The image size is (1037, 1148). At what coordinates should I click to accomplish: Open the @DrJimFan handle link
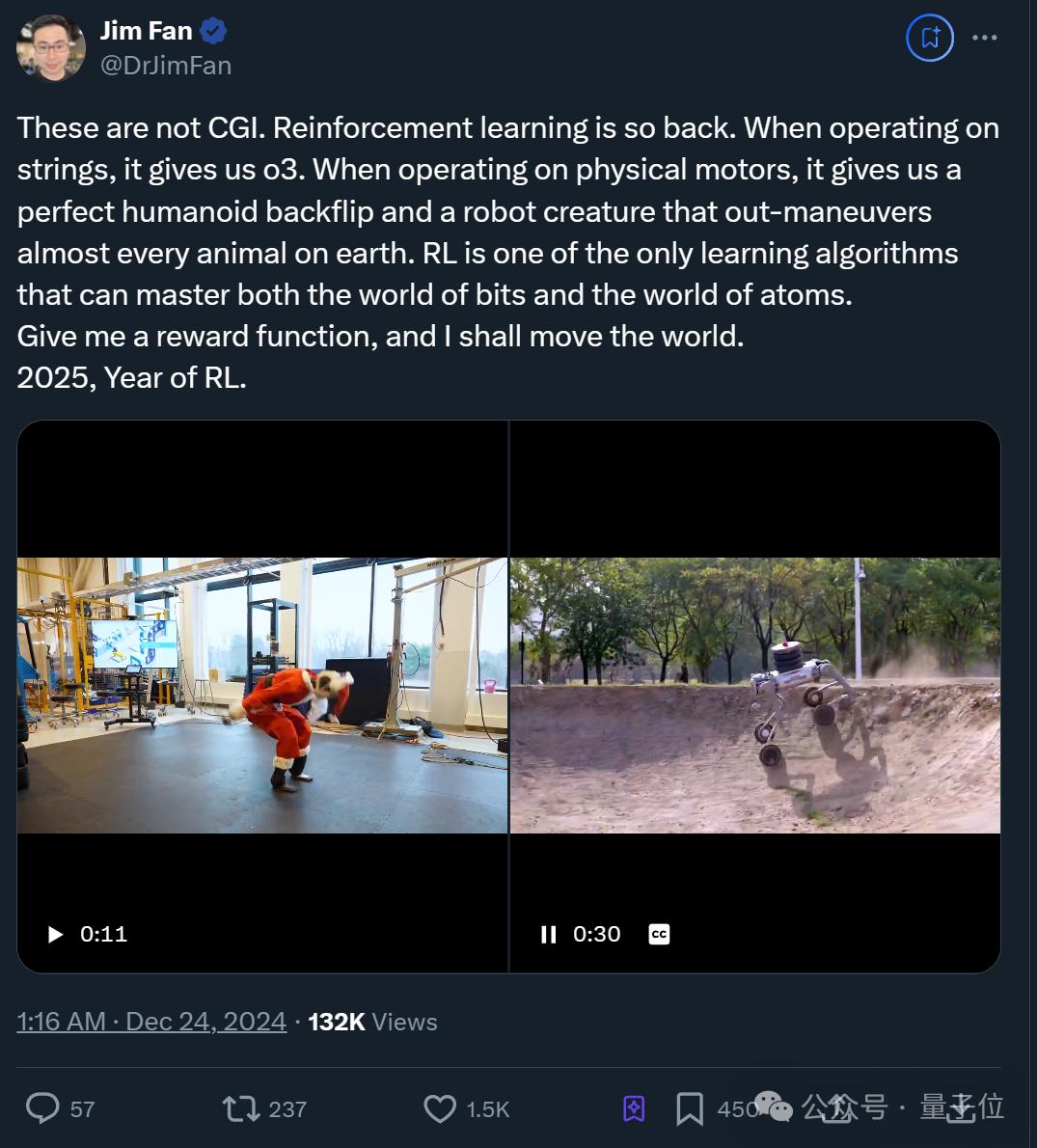pyautogui.click(x=166, y=66)
